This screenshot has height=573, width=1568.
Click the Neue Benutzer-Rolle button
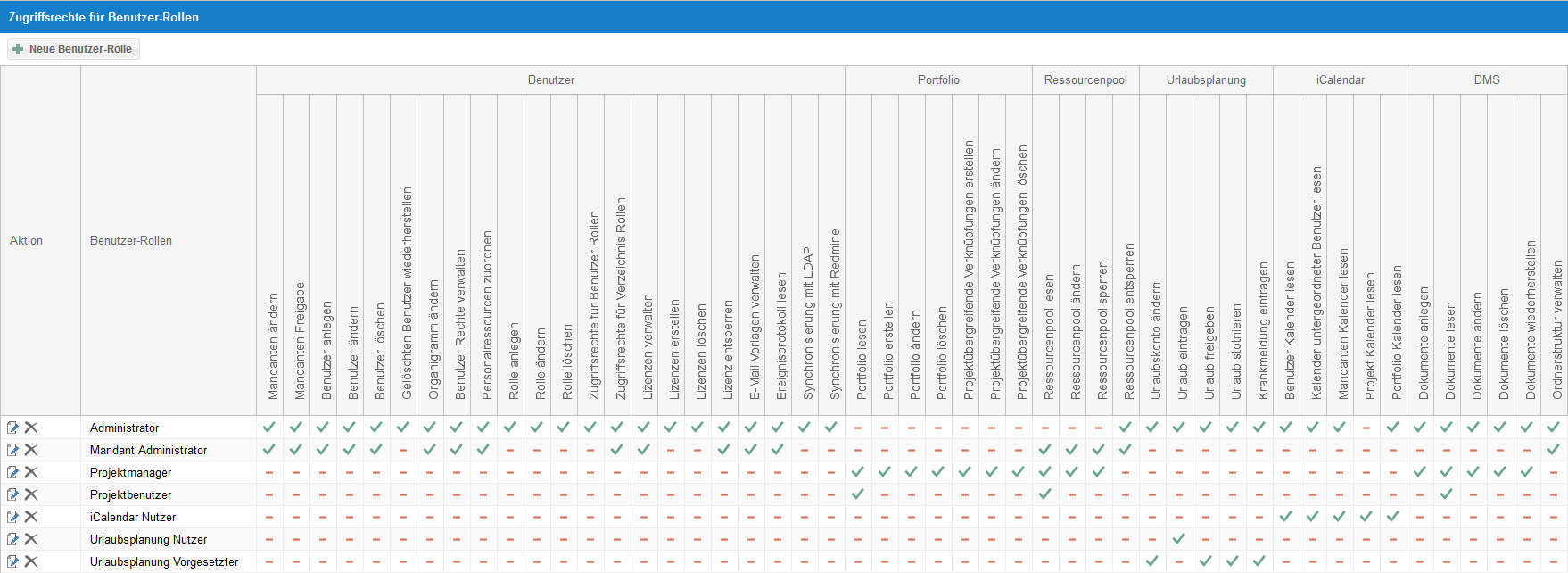point(73,49)
